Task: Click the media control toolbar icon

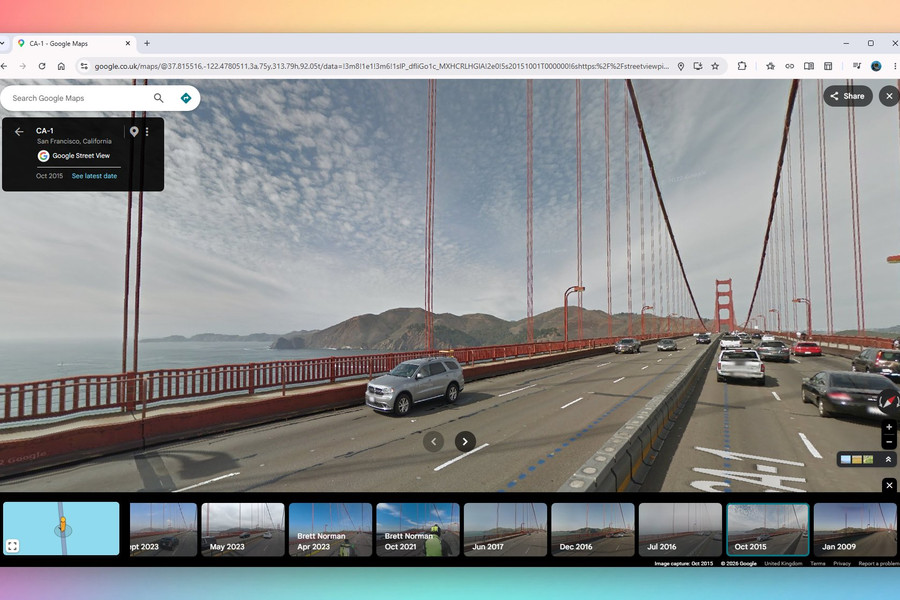Action: [x=857, y=66]
